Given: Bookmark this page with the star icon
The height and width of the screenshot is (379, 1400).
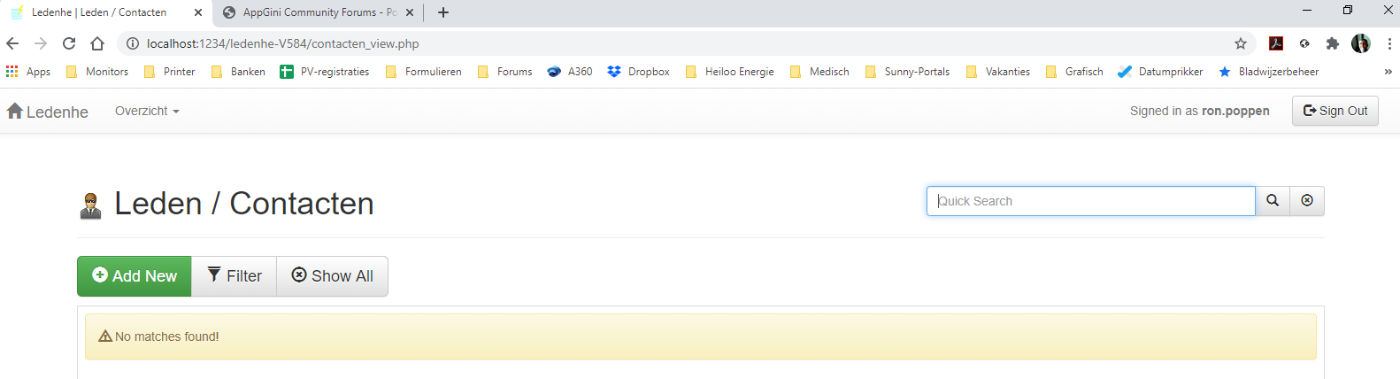Looking at the screenshot, I should [x=1240, y=43].
